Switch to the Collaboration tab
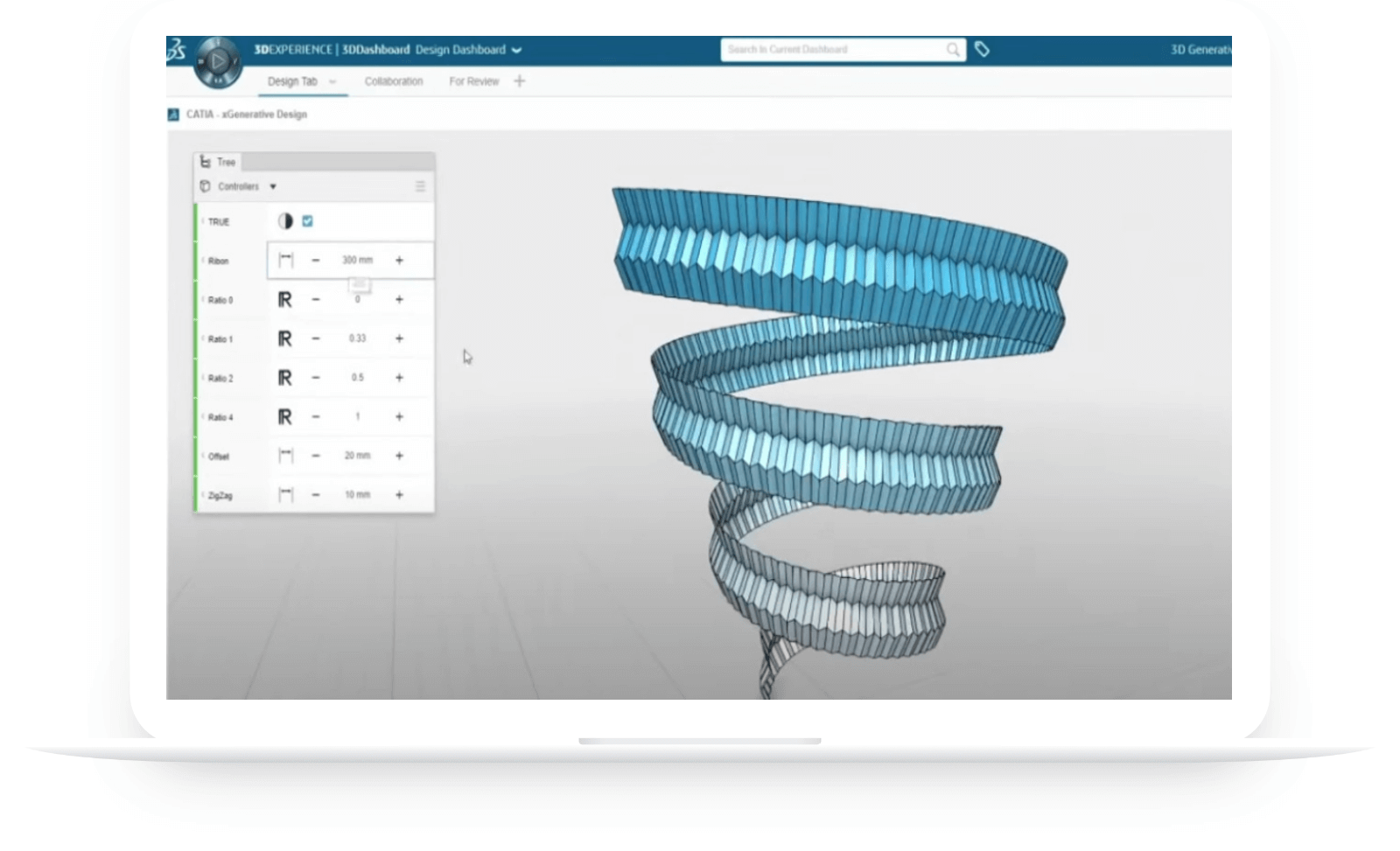Image resolution: width=1400 pixels, height=851 pixels. (394, 81)
